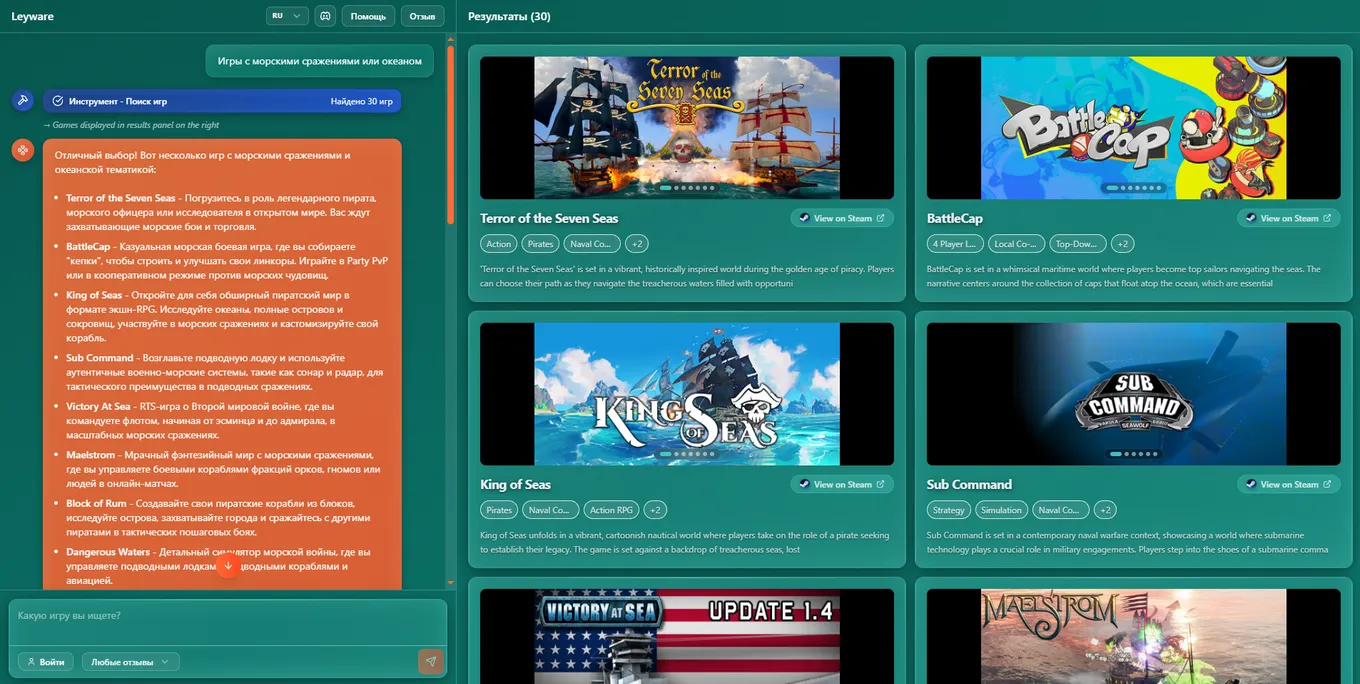Click Sub Command card title
This screenshot has width=1360, height=684.
(x=969, y=484)
